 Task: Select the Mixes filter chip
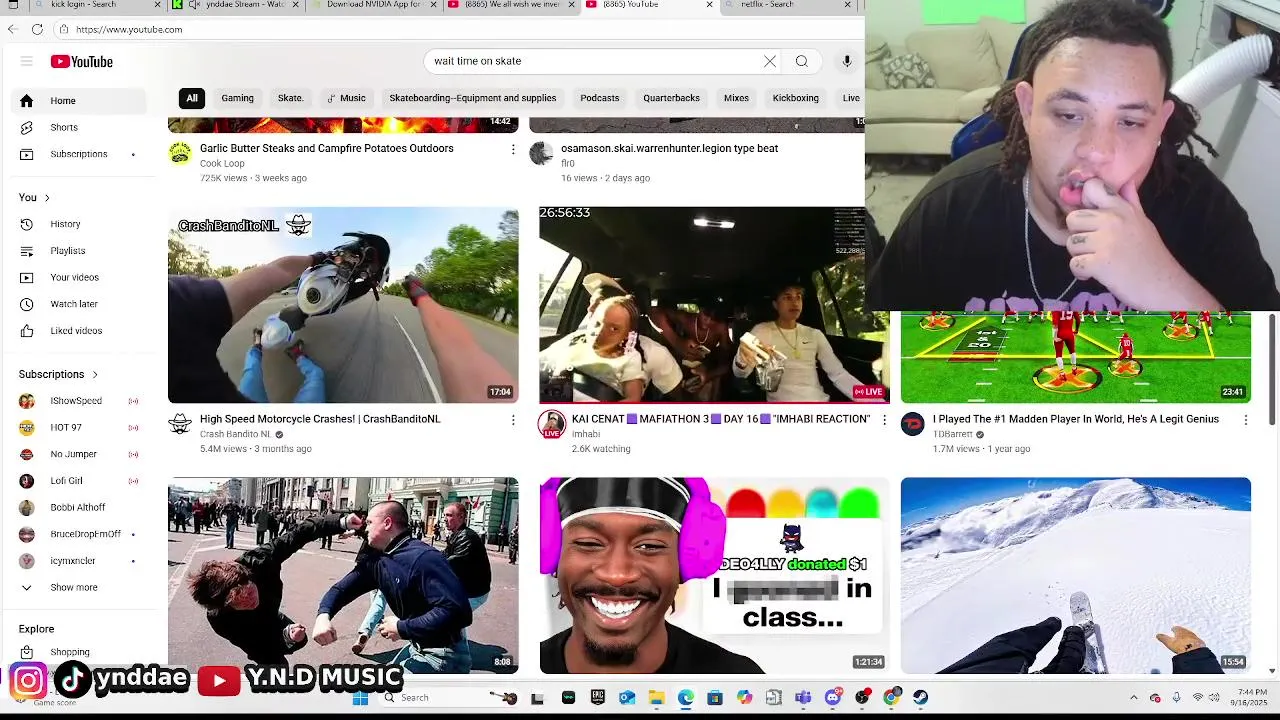(x=736, y=98)
